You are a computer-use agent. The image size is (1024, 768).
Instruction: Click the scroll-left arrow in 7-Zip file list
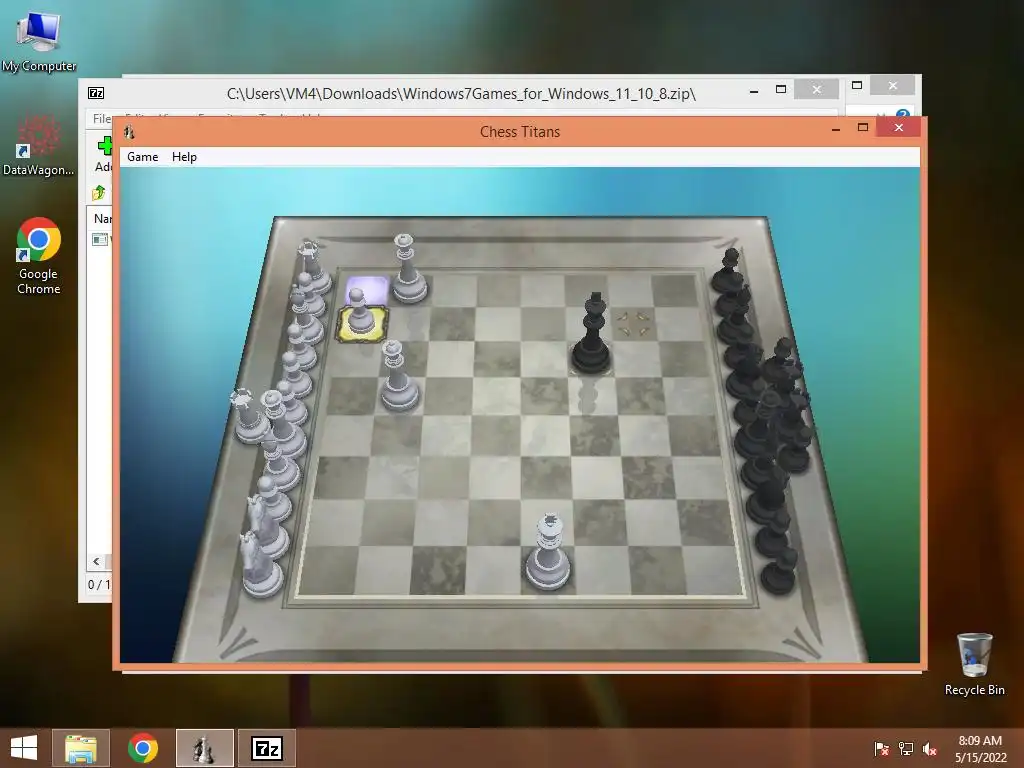96,561
